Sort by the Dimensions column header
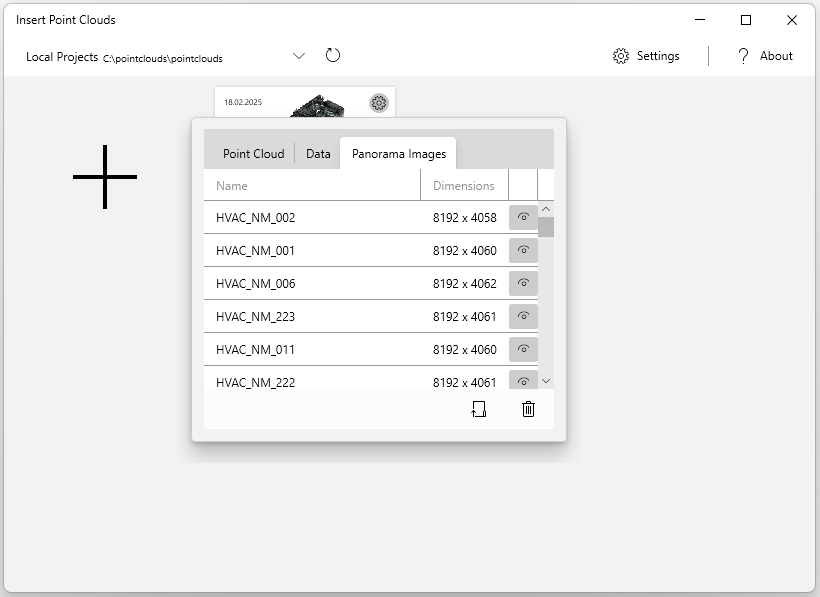820x597 pixels. point(464,186)
